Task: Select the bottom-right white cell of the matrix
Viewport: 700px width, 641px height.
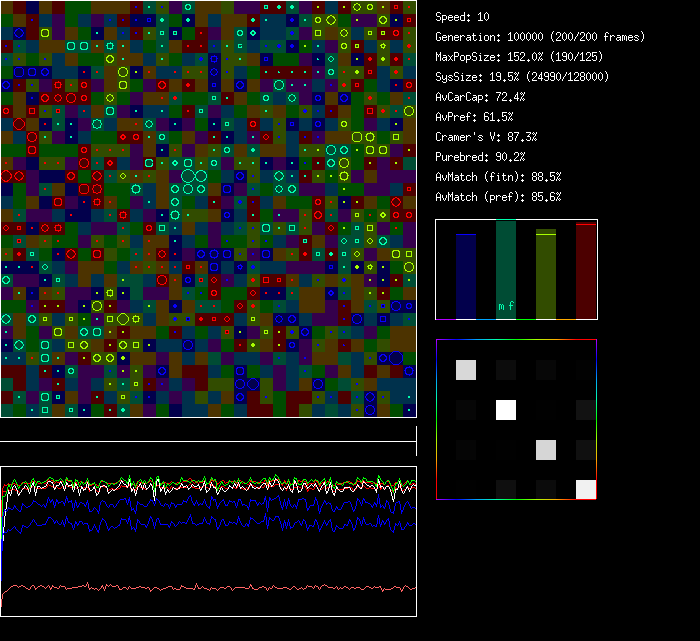Action: [x=586, y=489]
